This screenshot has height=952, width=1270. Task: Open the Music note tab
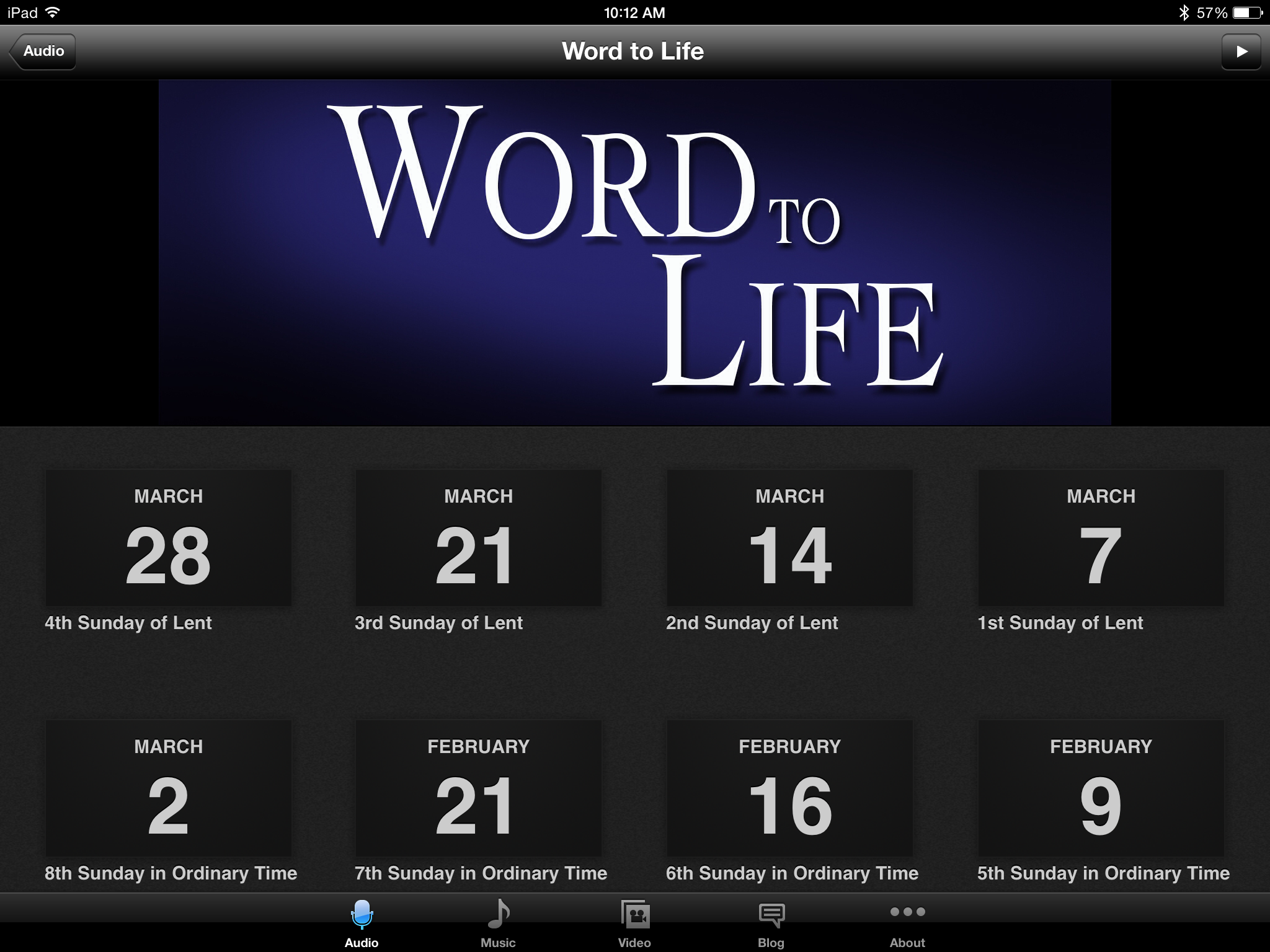(x=498, y=915)
